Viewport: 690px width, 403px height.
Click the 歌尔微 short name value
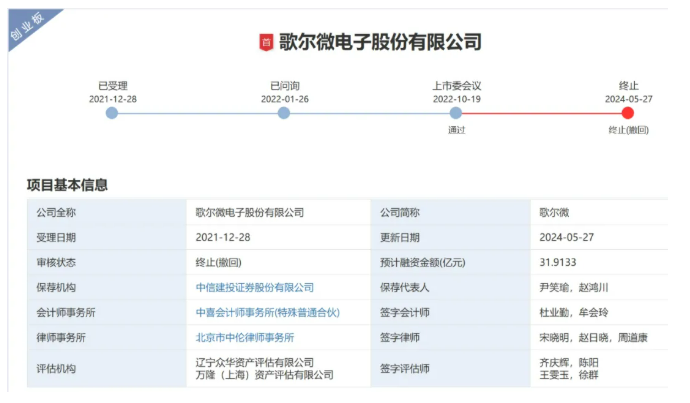554,213
